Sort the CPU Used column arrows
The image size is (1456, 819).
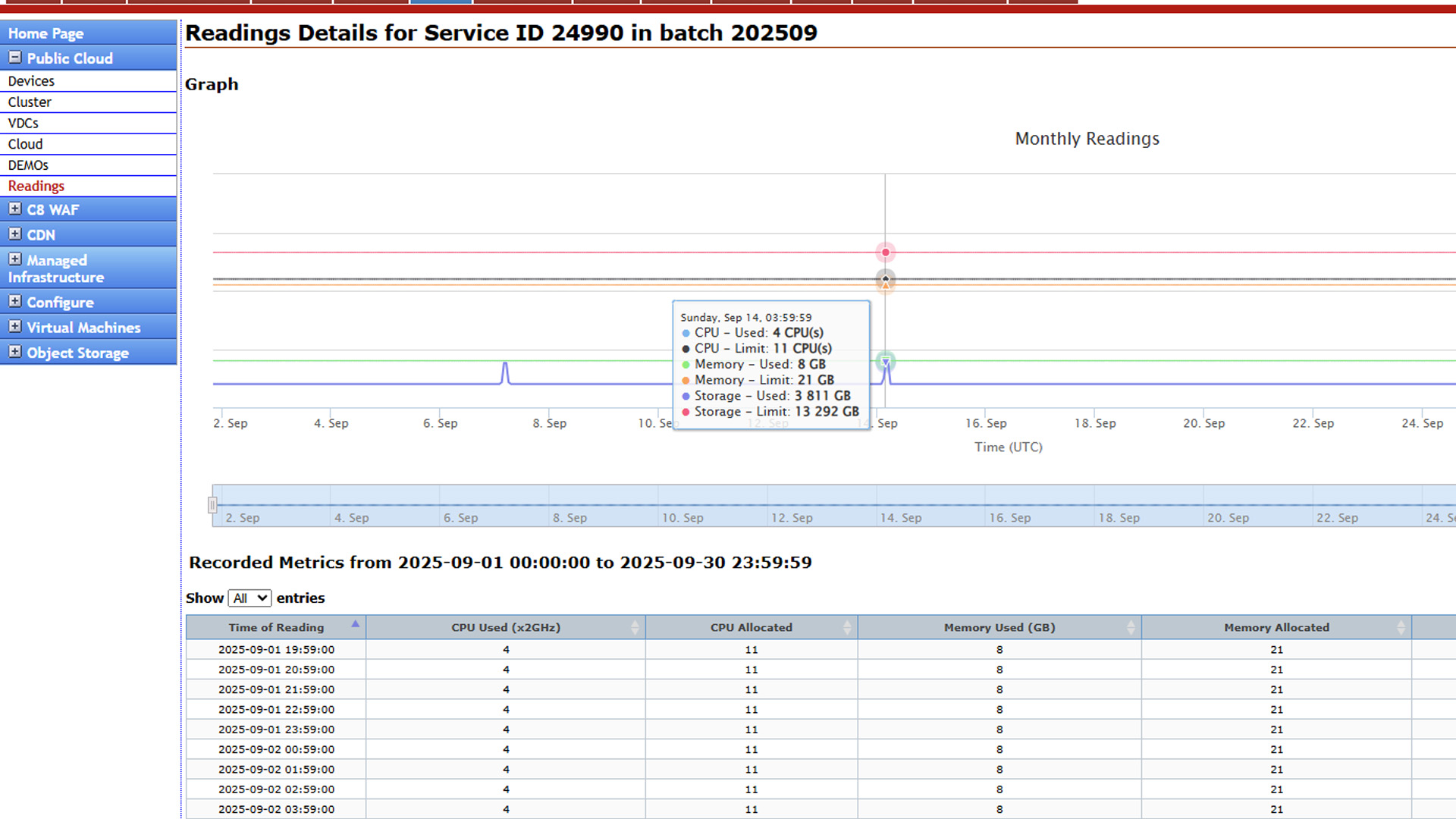(x=635, y=627)
